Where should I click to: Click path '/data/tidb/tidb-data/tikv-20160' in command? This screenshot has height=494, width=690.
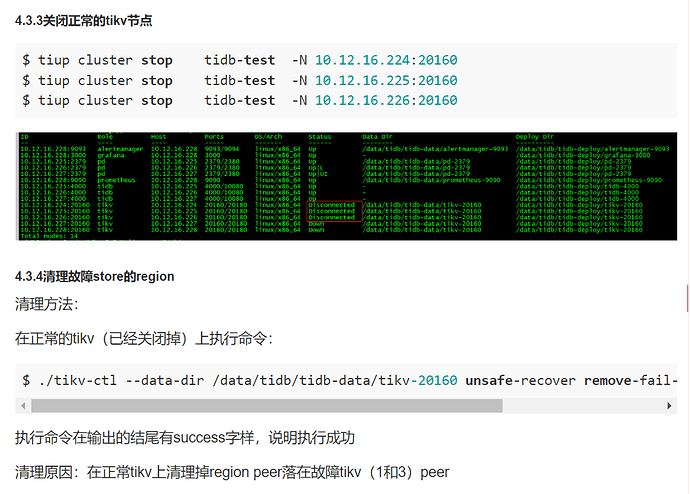click(335, 380)
